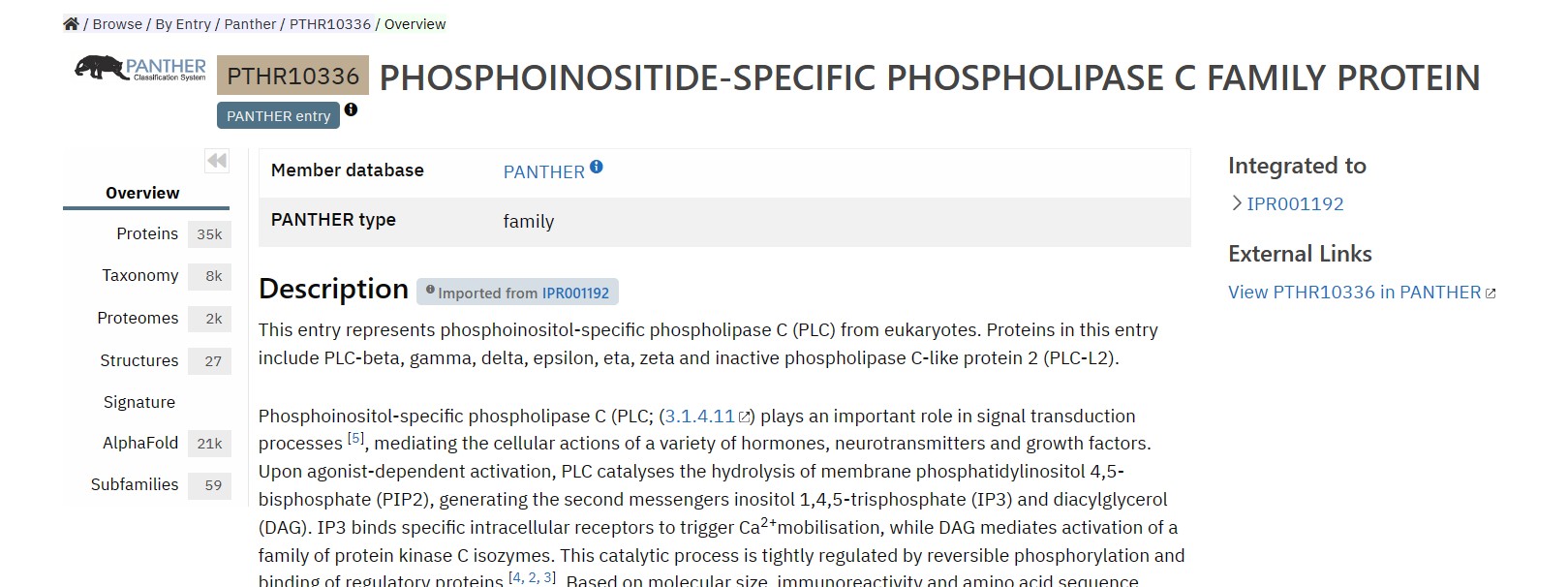Viewport: 1568px width, 587px height.
Task: Click external link icon after View PTHR10336 in PANTHER
Action: click(x=1491, y=293)
